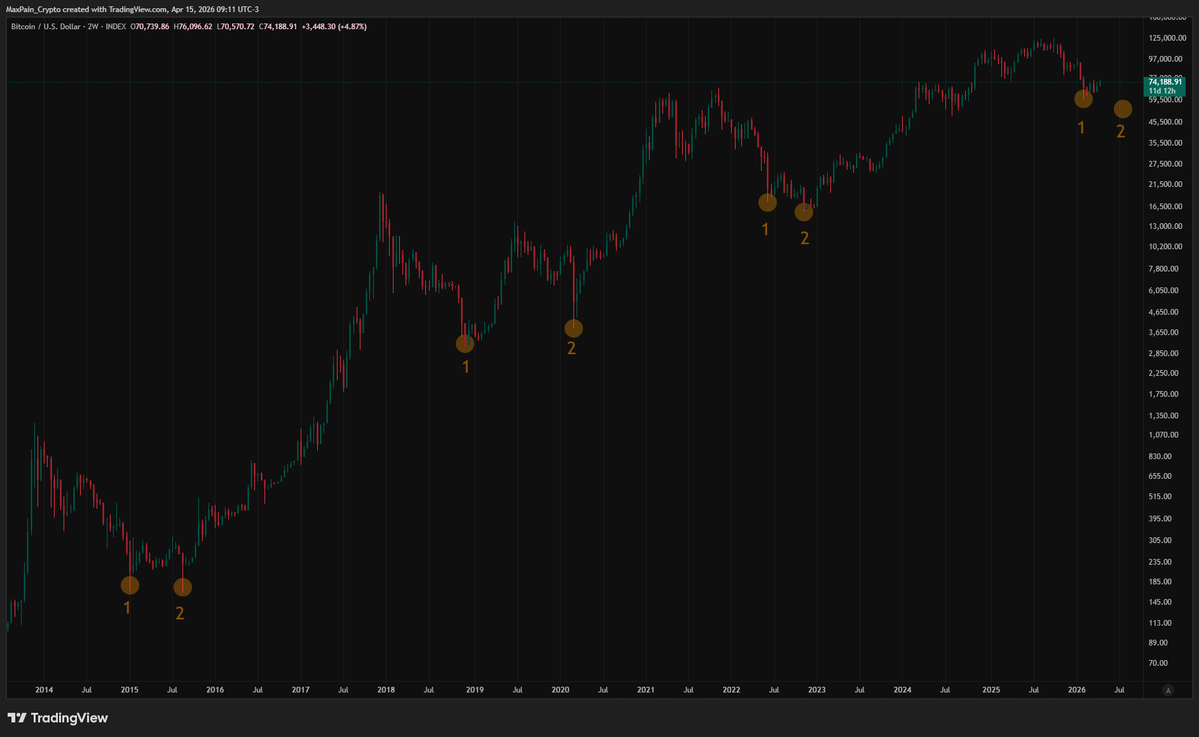
Task: Click the 2018 label on time axis
Action: tap(386, 690)
